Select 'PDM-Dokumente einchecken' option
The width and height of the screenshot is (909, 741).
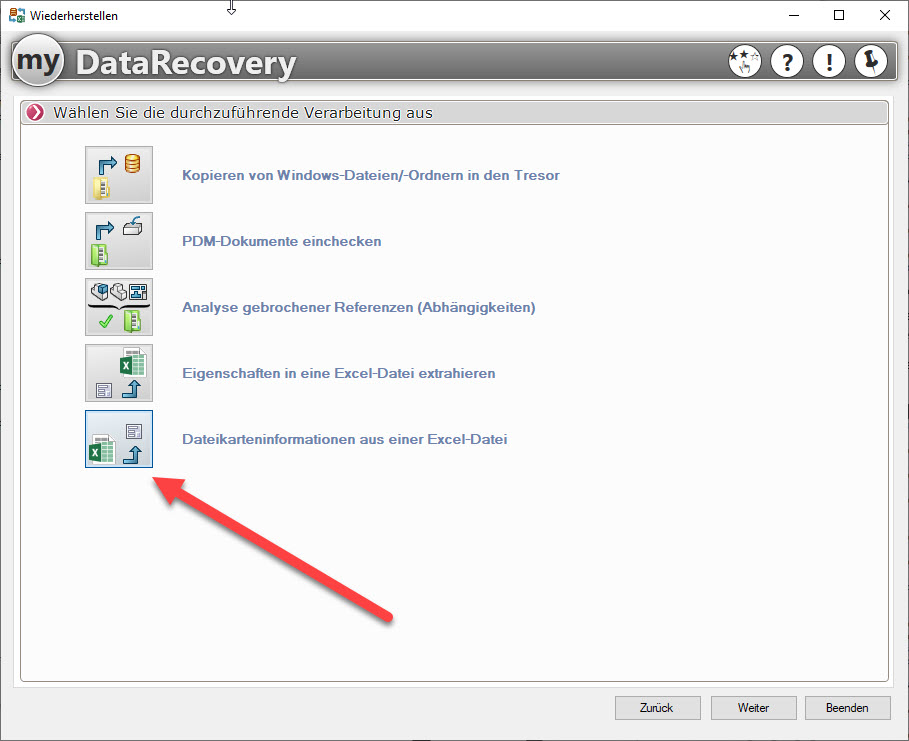[282, 241]
